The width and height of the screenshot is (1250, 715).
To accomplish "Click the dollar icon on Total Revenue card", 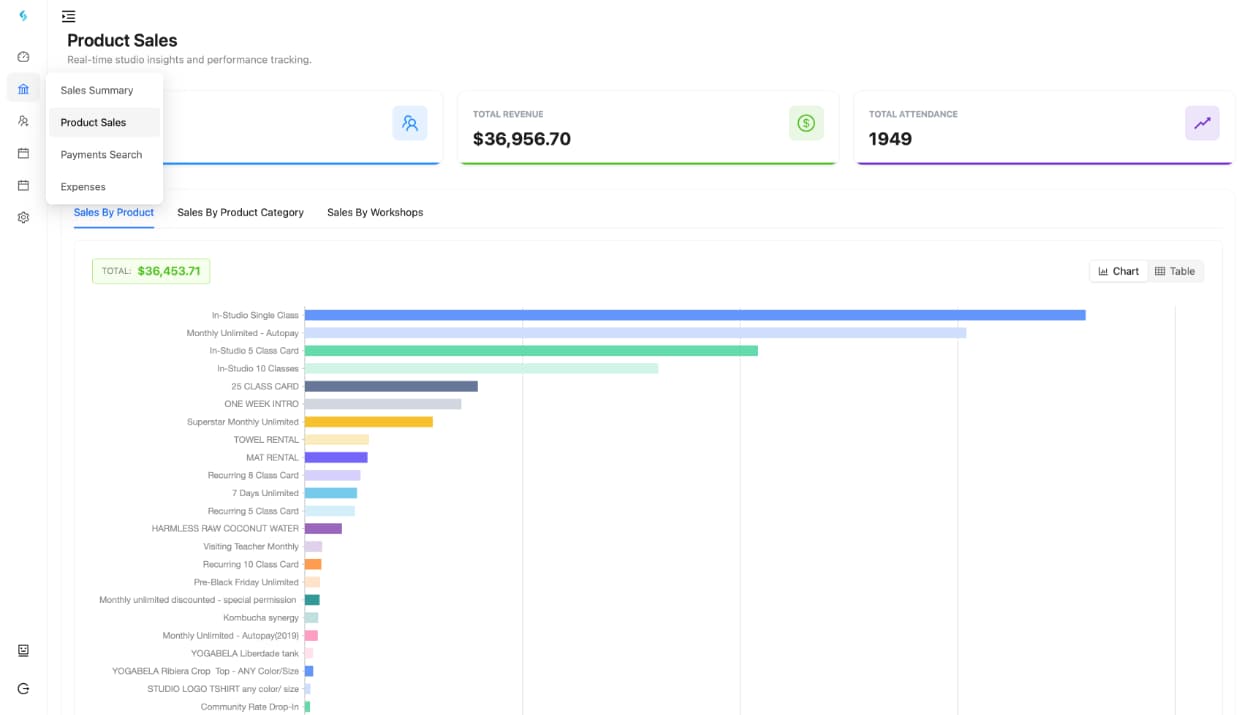I will [806, 124].
